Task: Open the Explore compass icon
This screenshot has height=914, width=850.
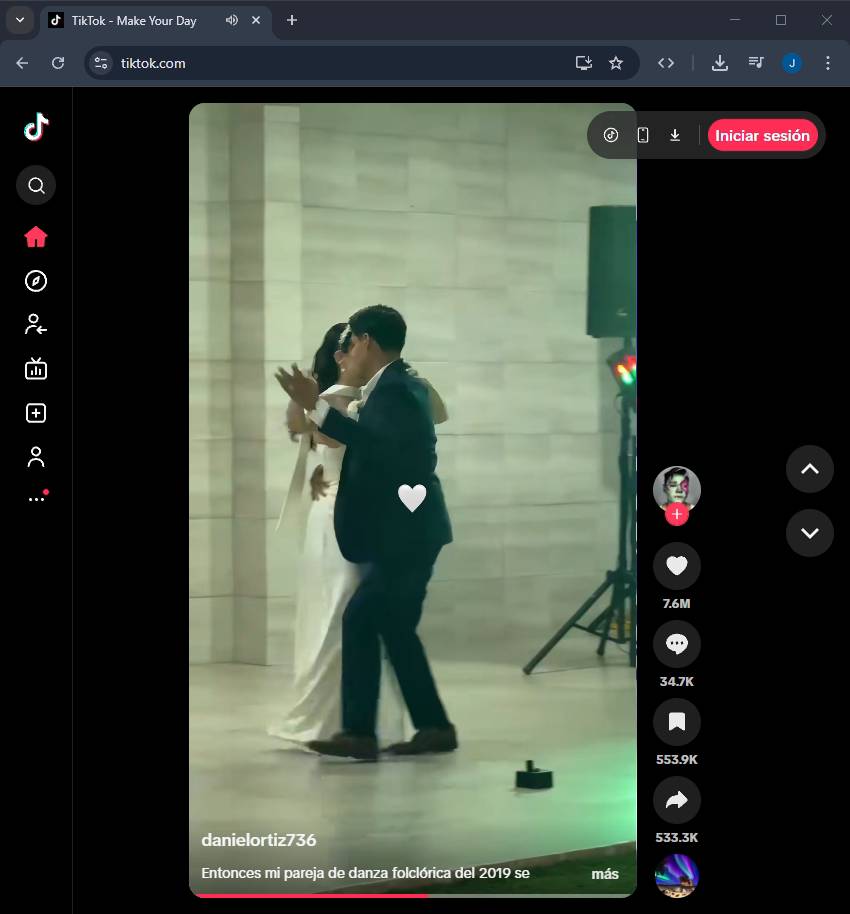Action: (x=36, y=281)
